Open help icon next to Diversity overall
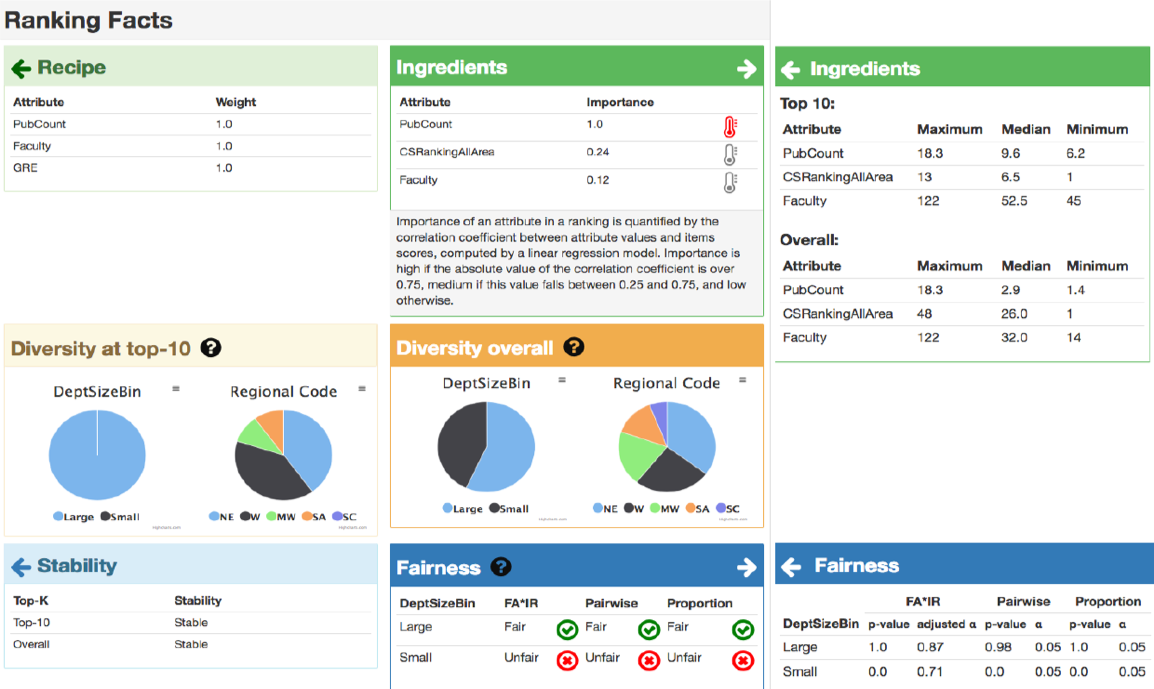 (573, 347)
